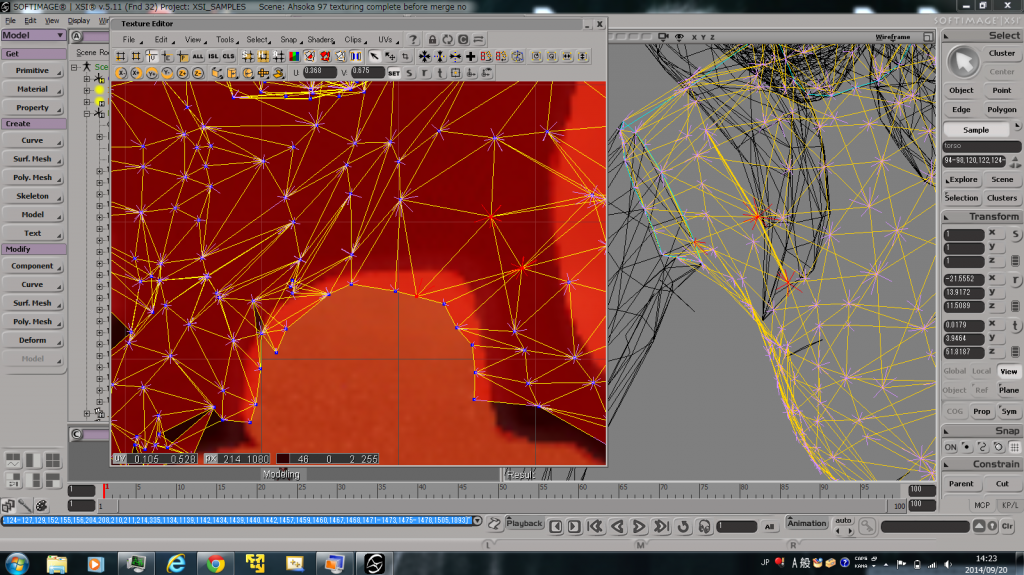The width and height of the screenshot is (1024, 575).
Task: Click the U value input field
Action: [319, 72]
